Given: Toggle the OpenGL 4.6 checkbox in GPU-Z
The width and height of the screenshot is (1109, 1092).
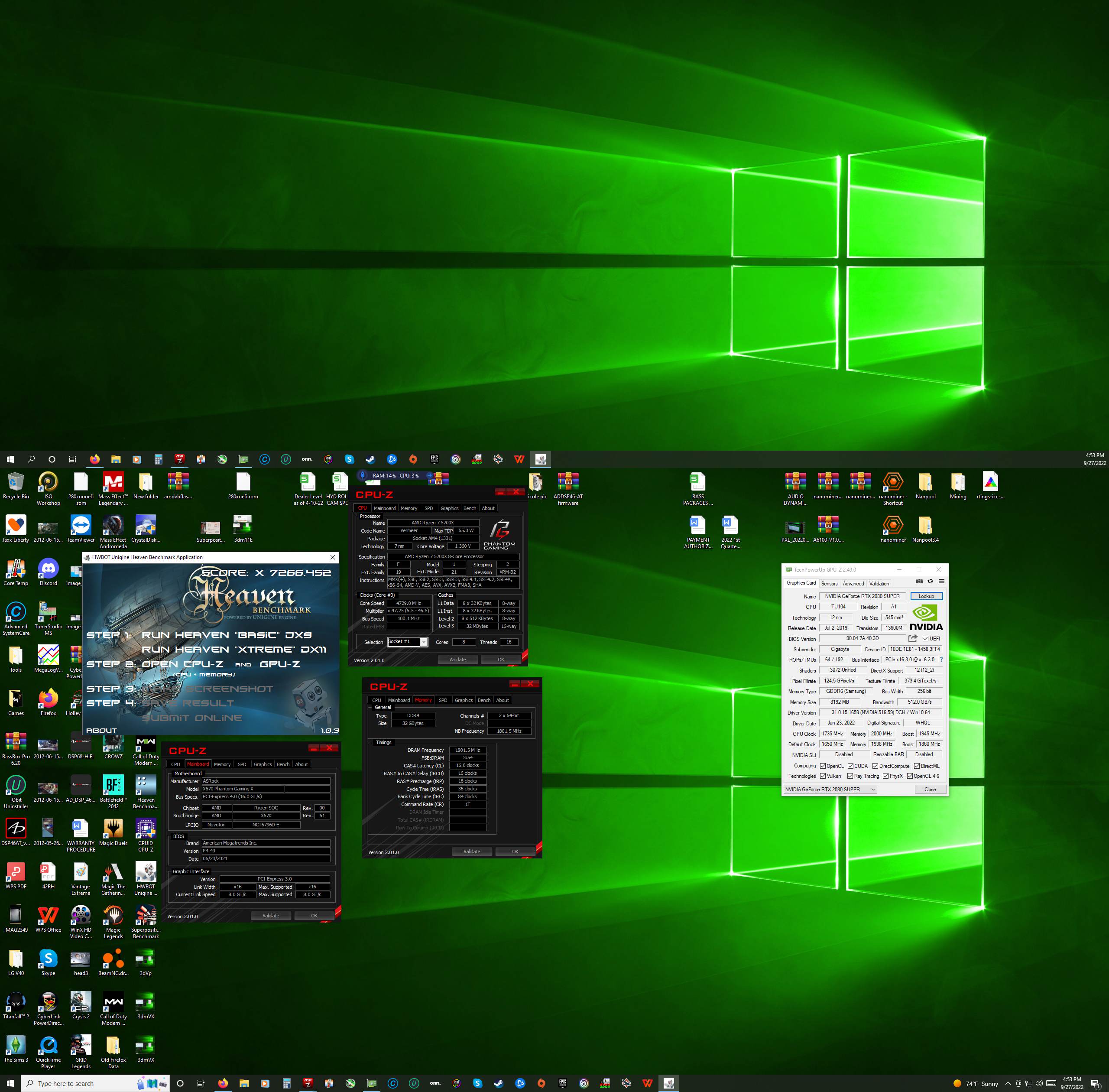Looking at the screenshot, I should pyautogui.click(x=910, y=776).
